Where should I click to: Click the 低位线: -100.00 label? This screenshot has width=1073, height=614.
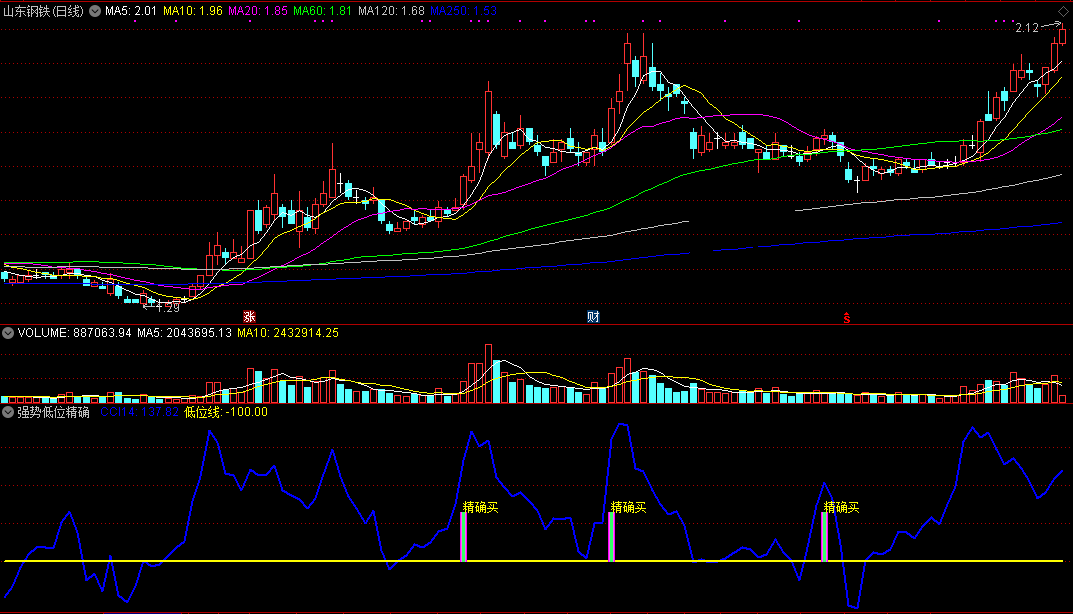tap(226, 412)
